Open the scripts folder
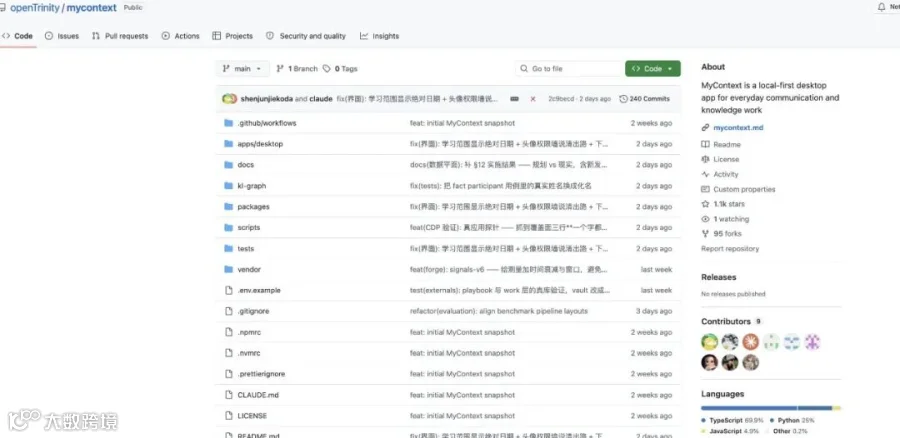The width and height of the screenshot is (900, 438). 249,227
